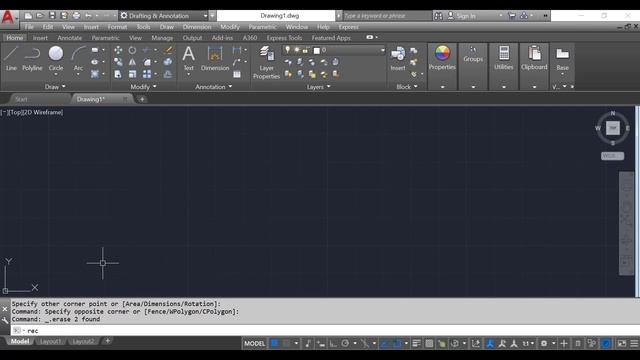This screenshot has height=360, width=640.
Task: Open the Clipboard panel
Action: click(x=534, y=58)
